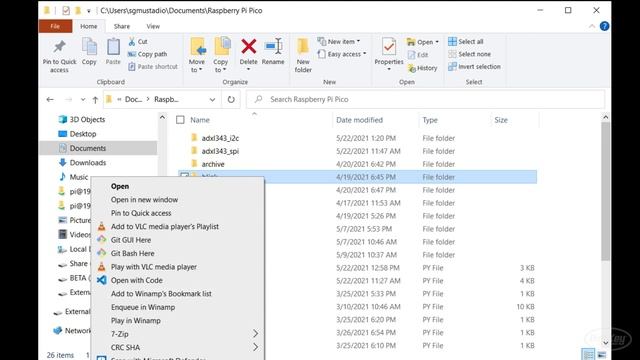
Task: Click the Cut scissors icon
Action: pos(131,42)
